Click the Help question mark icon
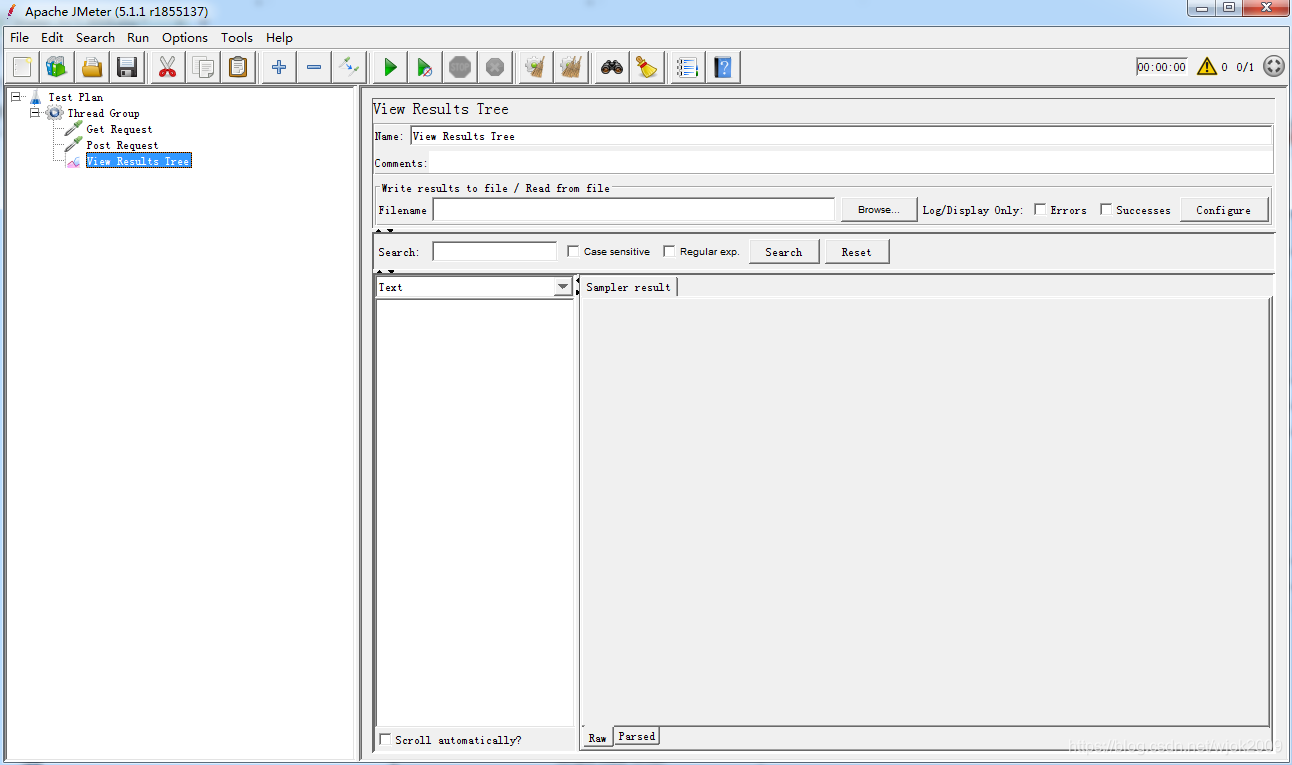 tap(723, 67)
